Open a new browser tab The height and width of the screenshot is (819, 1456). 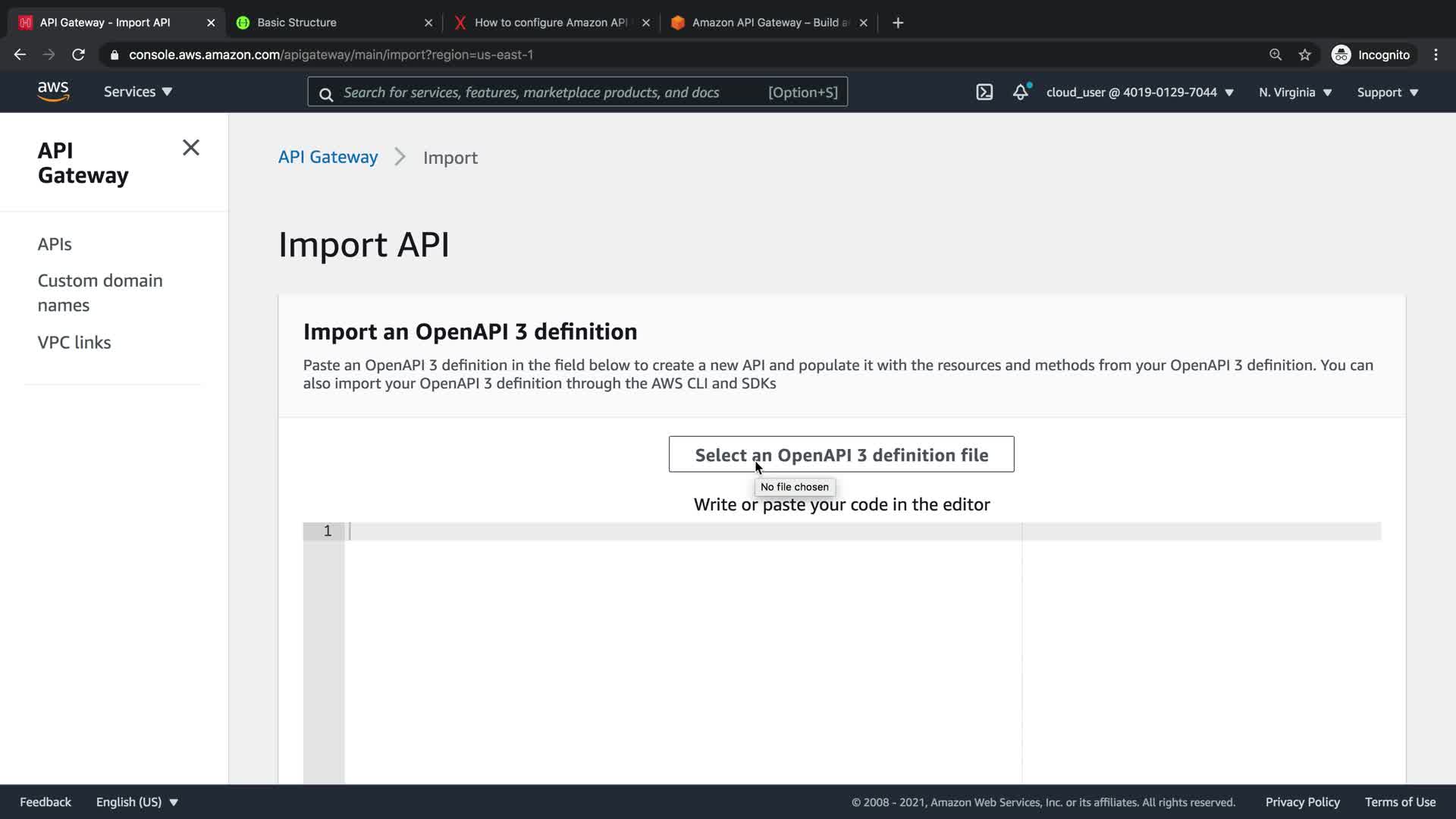click(x=898, y=23)
